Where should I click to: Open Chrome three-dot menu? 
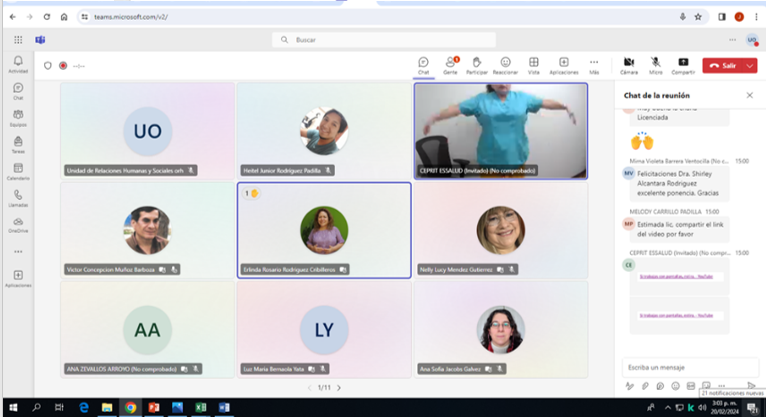(756, 17)
